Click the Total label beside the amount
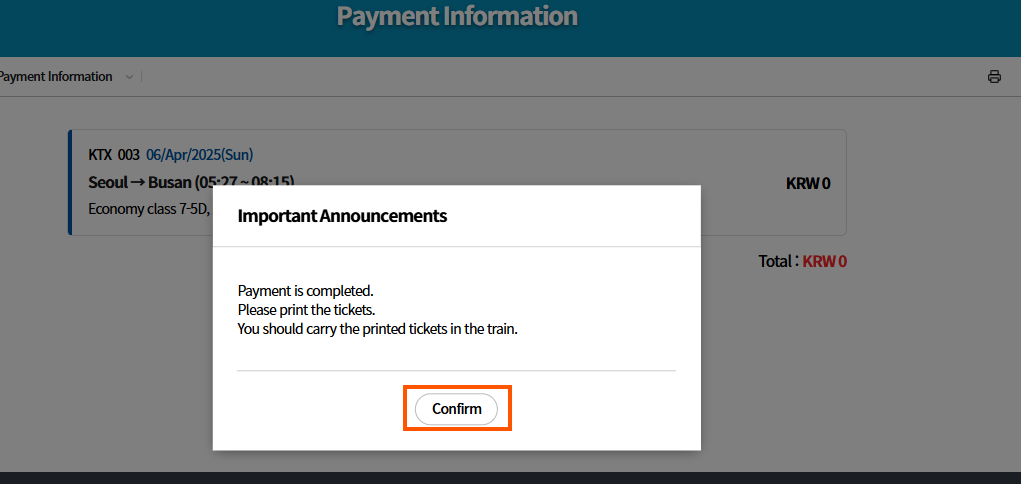Viewport: 1021px width, 484px height. [x=776, y=262]
